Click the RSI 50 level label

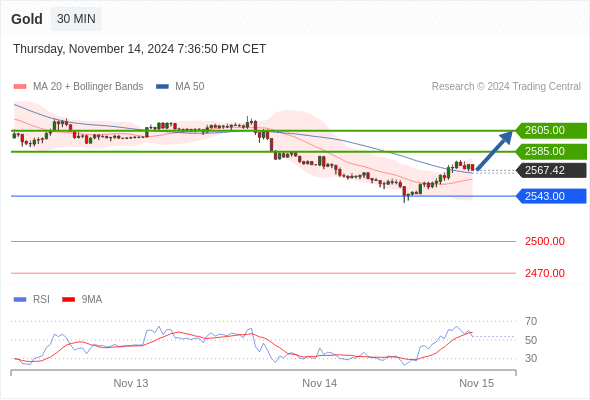[531, 340]
